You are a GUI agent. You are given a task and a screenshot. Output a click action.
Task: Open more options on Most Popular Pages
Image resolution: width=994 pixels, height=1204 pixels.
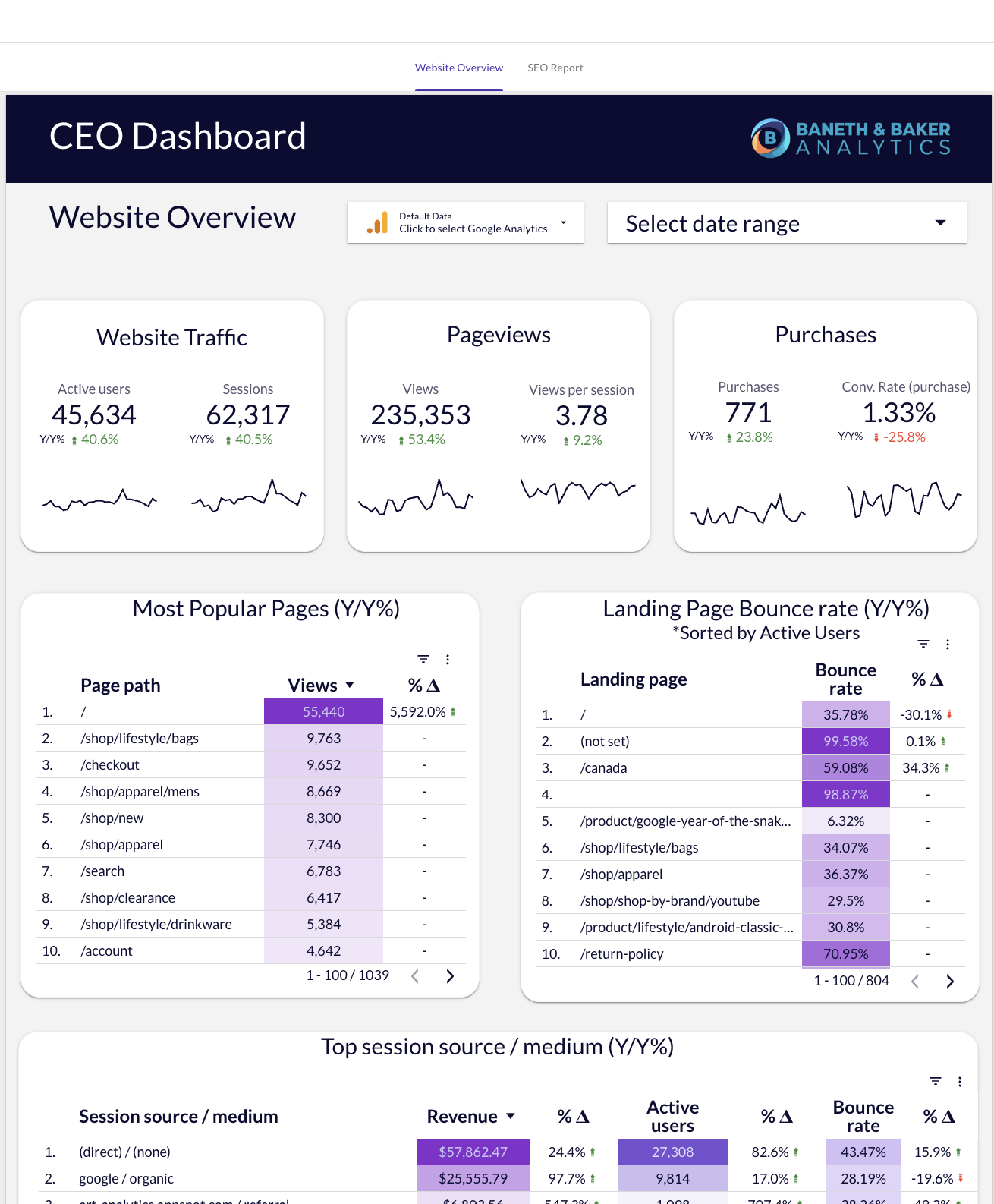[448, 660]
